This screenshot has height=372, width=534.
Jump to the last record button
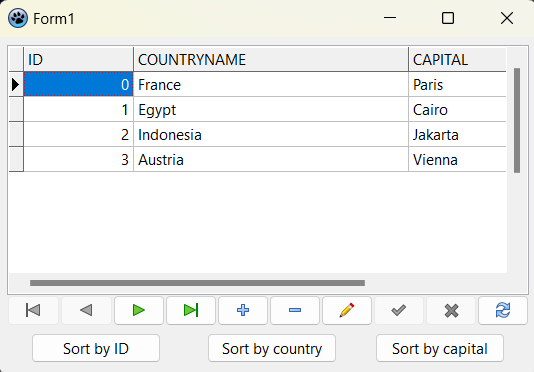(x=191, y=310)
